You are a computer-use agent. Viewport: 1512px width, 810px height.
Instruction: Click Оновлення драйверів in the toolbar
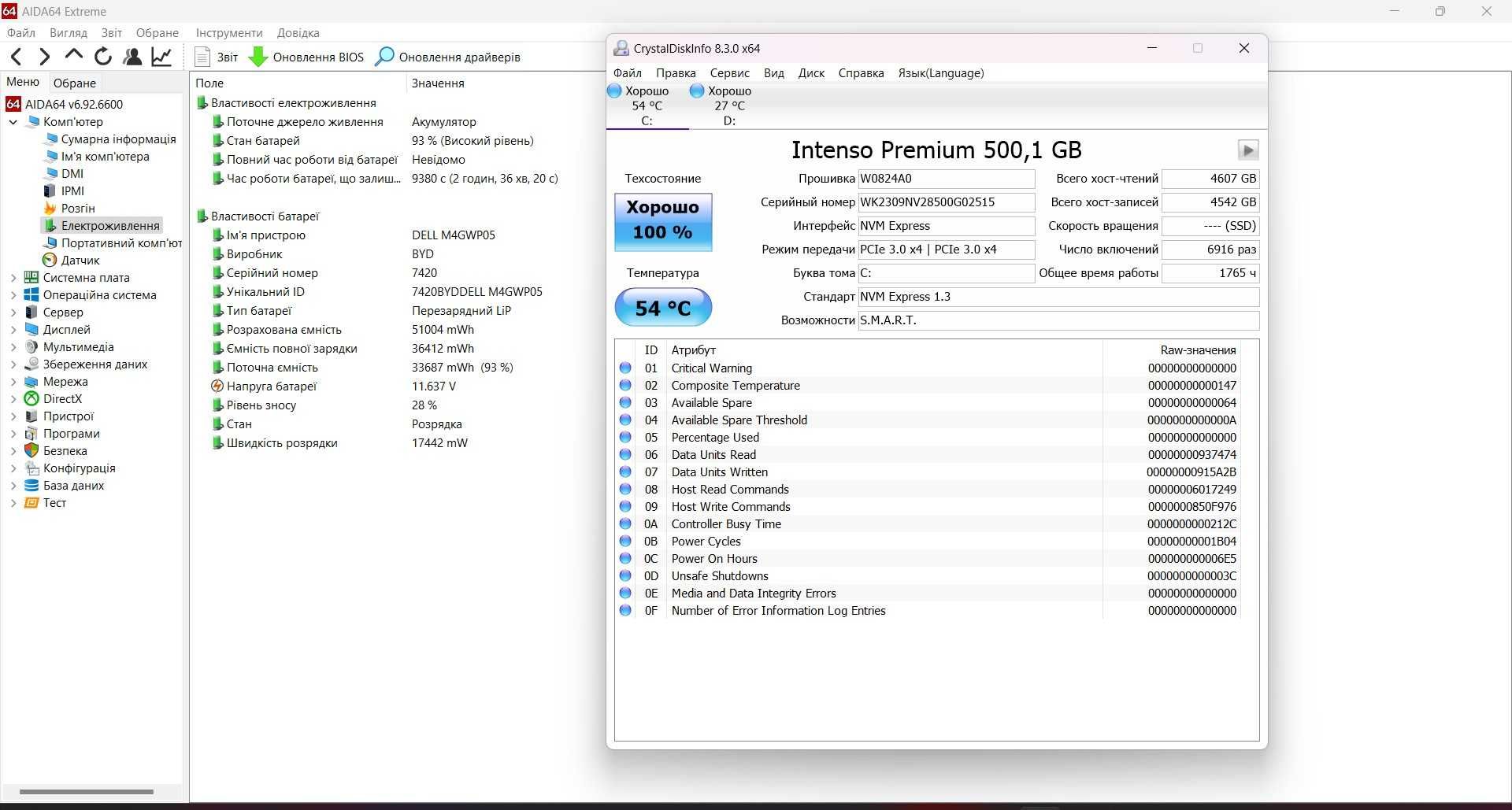447,57
